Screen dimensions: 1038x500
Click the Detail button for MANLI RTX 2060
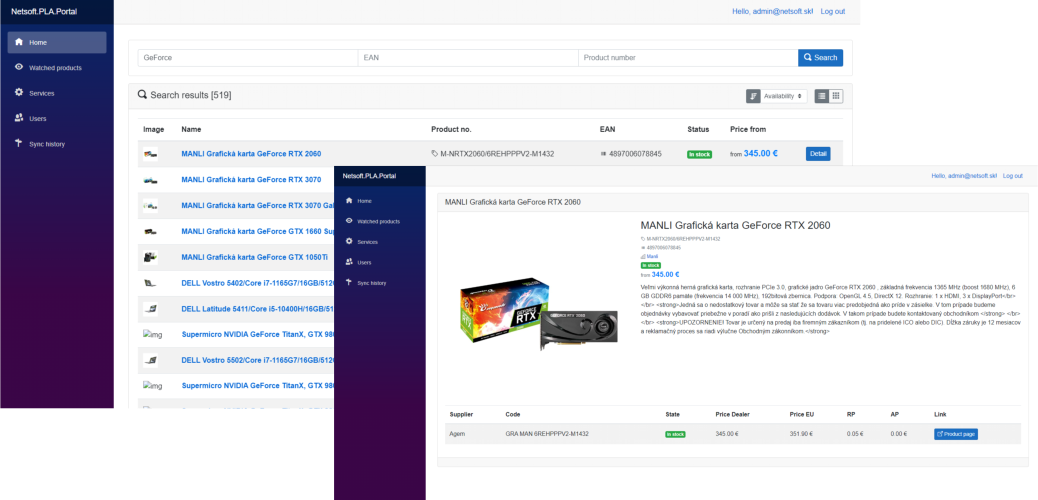coord(818,154)
